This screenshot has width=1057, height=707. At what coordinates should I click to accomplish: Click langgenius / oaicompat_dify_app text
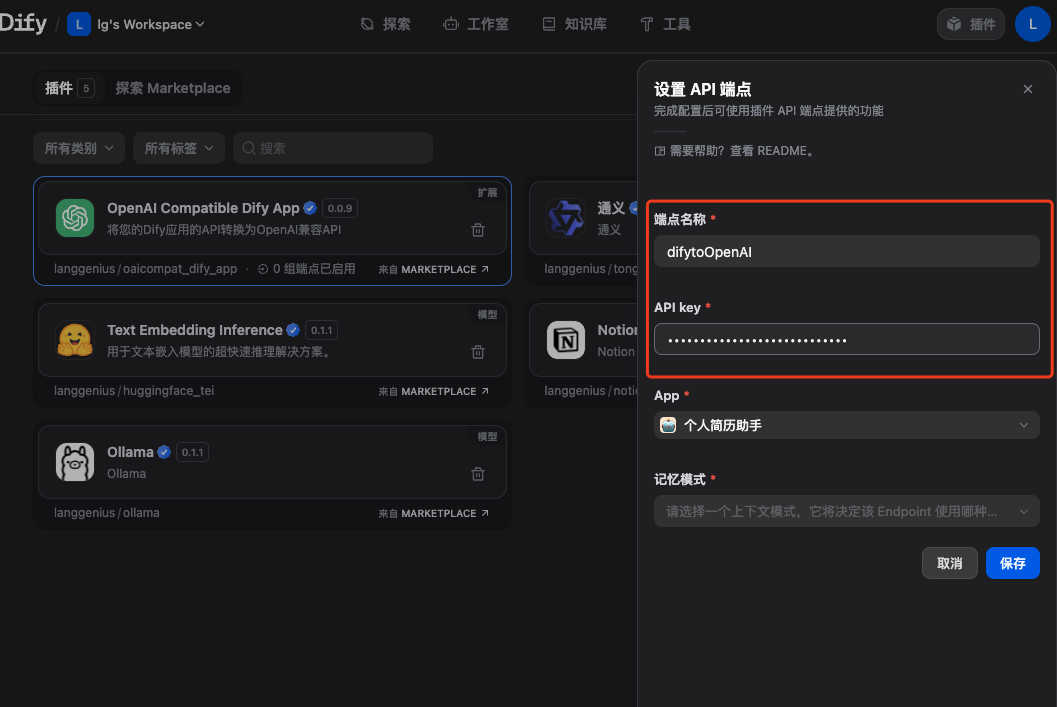coord(146,269)
